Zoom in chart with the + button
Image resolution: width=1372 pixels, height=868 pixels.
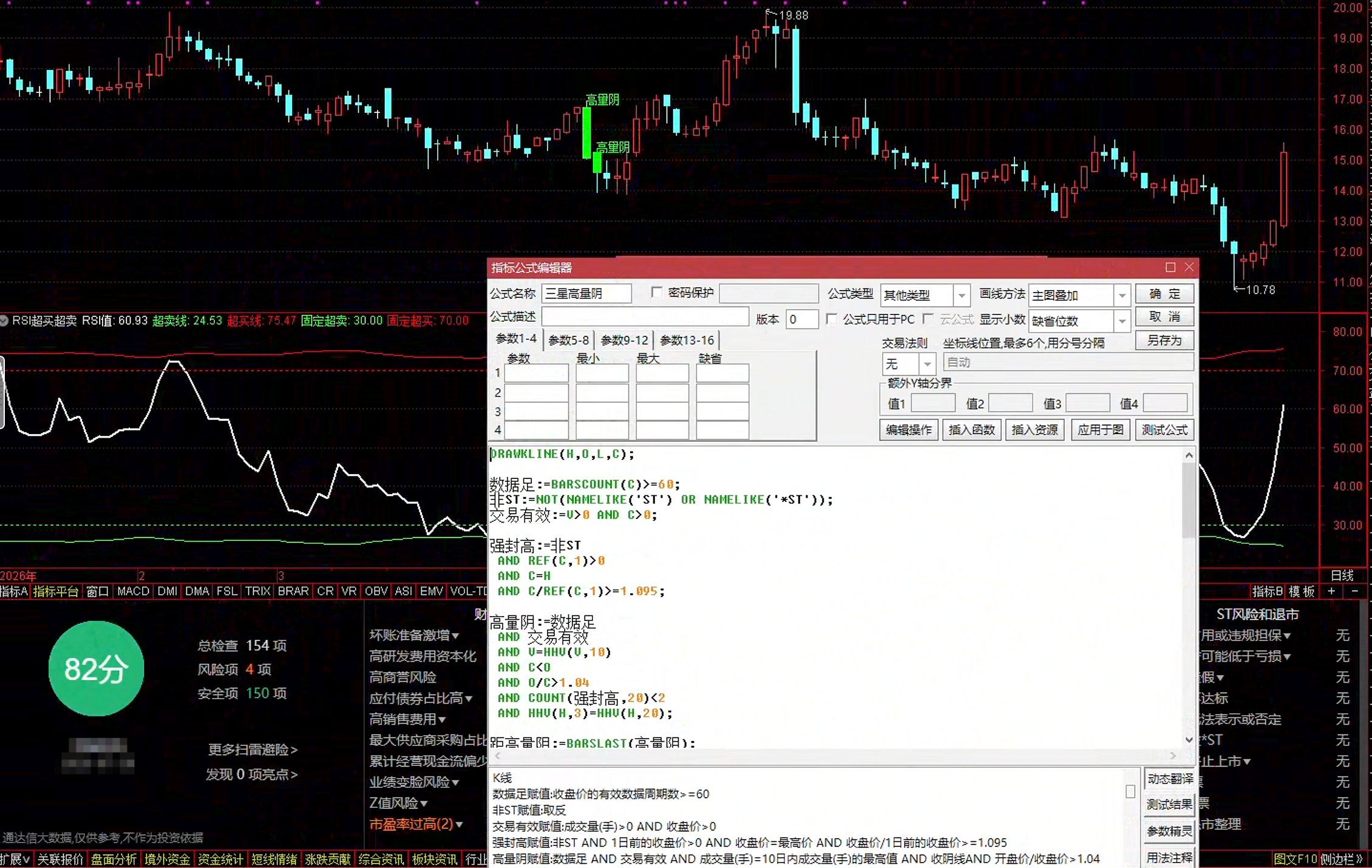coord(1331,591)
